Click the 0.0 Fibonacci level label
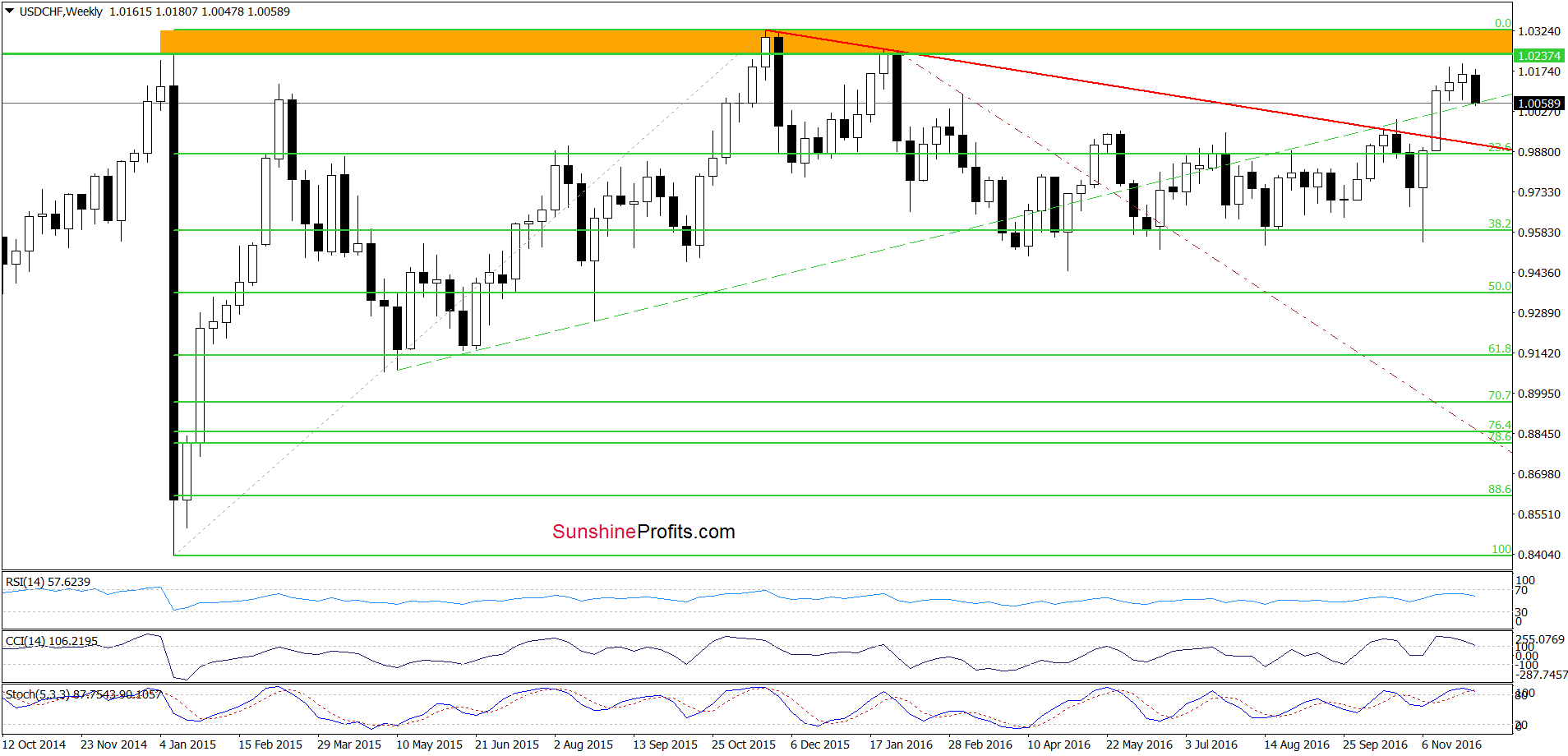The height and width of the screenshot is (756, 1568). click(1502, 23)
